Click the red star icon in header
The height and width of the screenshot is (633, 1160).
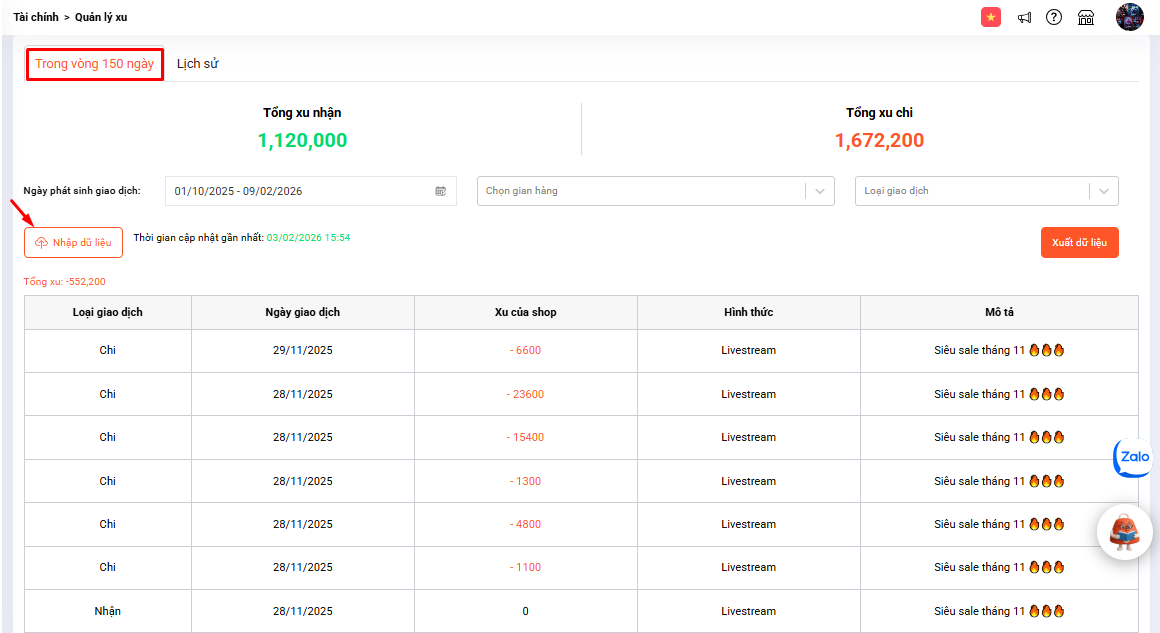pyautogui.click(x=991, y=17)
